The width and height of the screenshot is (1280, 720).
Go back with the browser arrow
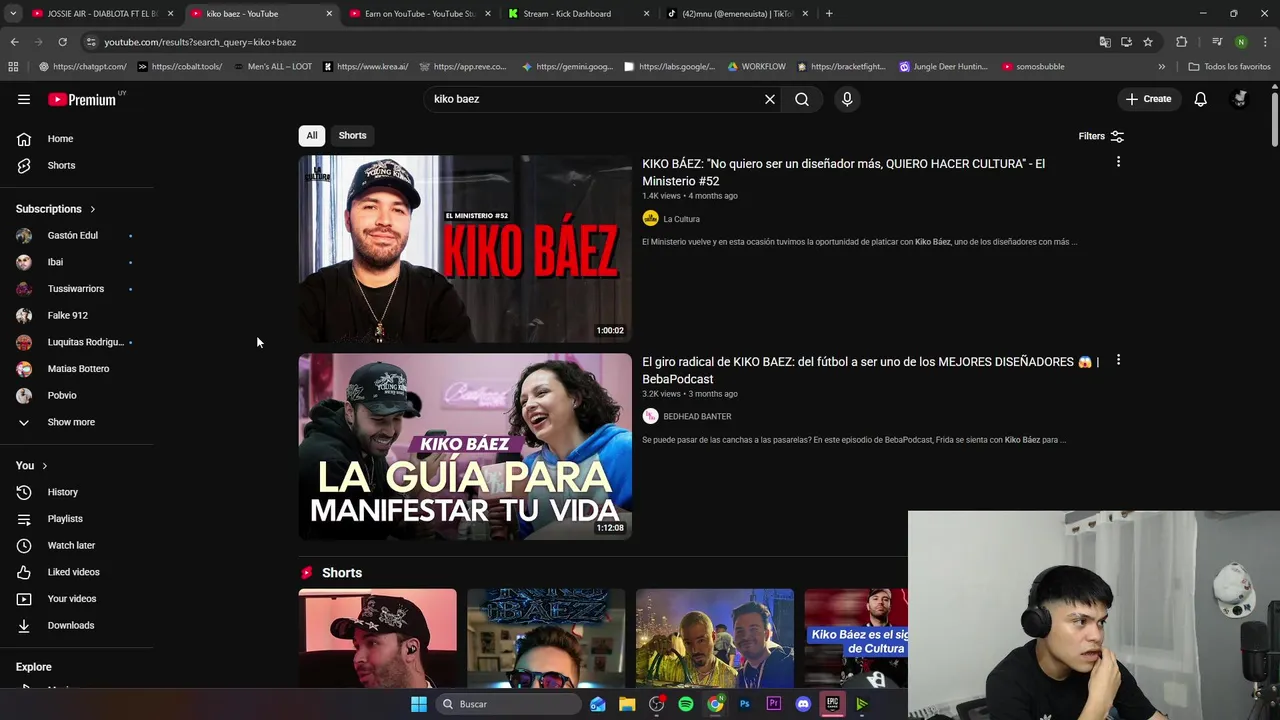(x=14, y=42)
